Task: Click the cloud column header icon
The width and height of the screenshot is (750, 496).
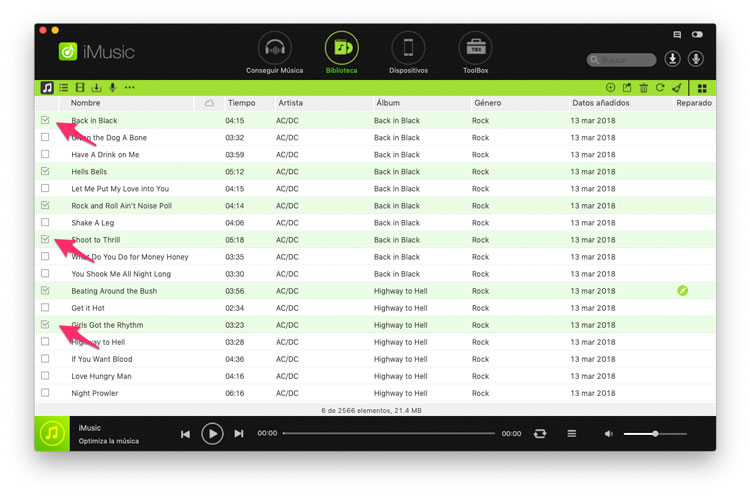Action: coord(210,103)
